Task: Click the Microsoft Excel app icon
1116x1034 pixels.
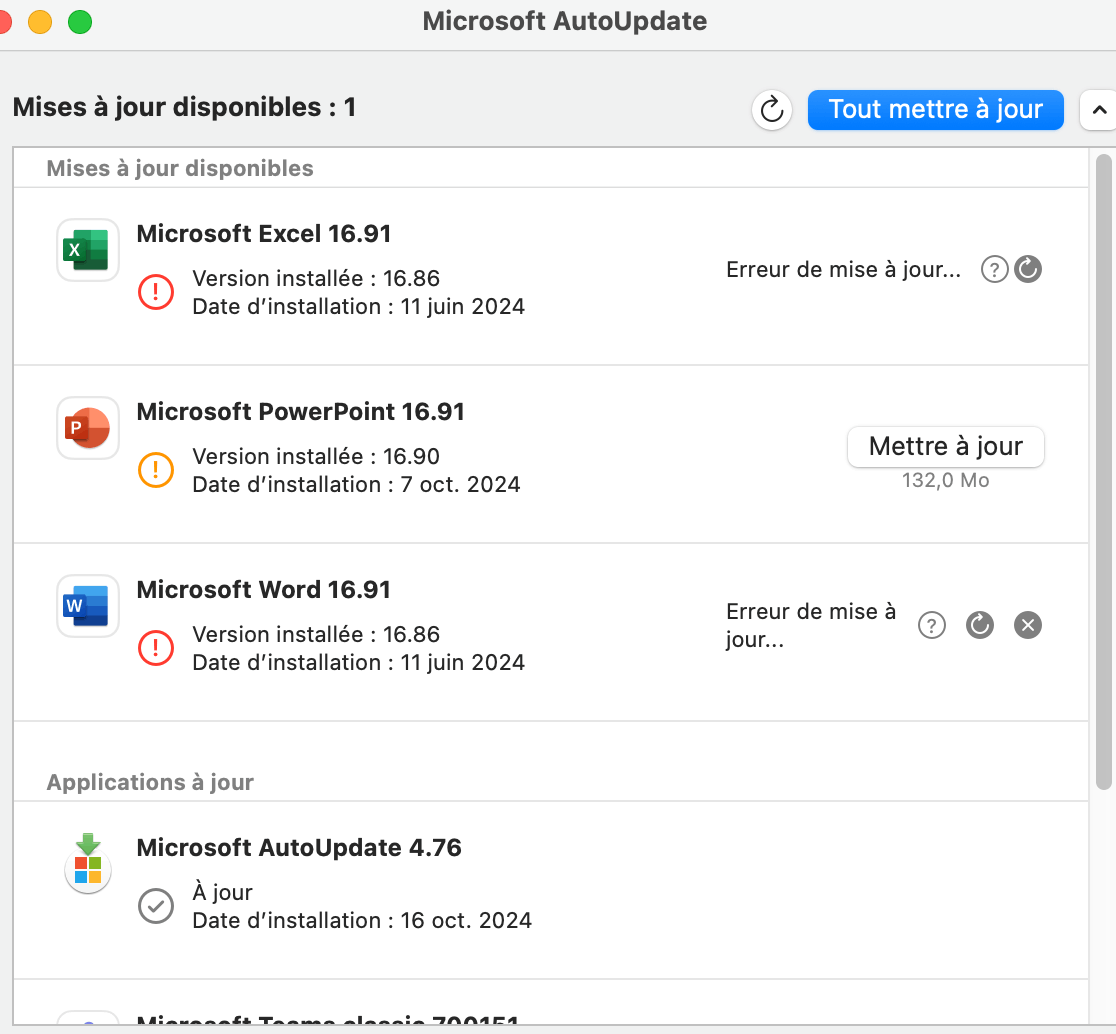Action: (x=88, y=250)
